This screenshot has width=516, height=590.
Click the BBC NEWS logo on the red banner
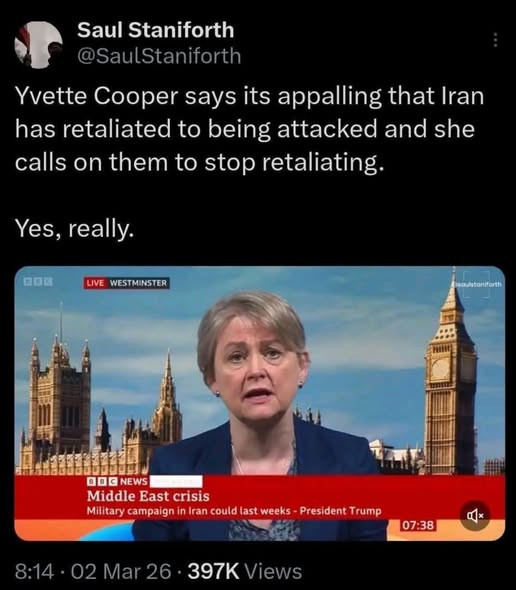(x=117, y=481)
